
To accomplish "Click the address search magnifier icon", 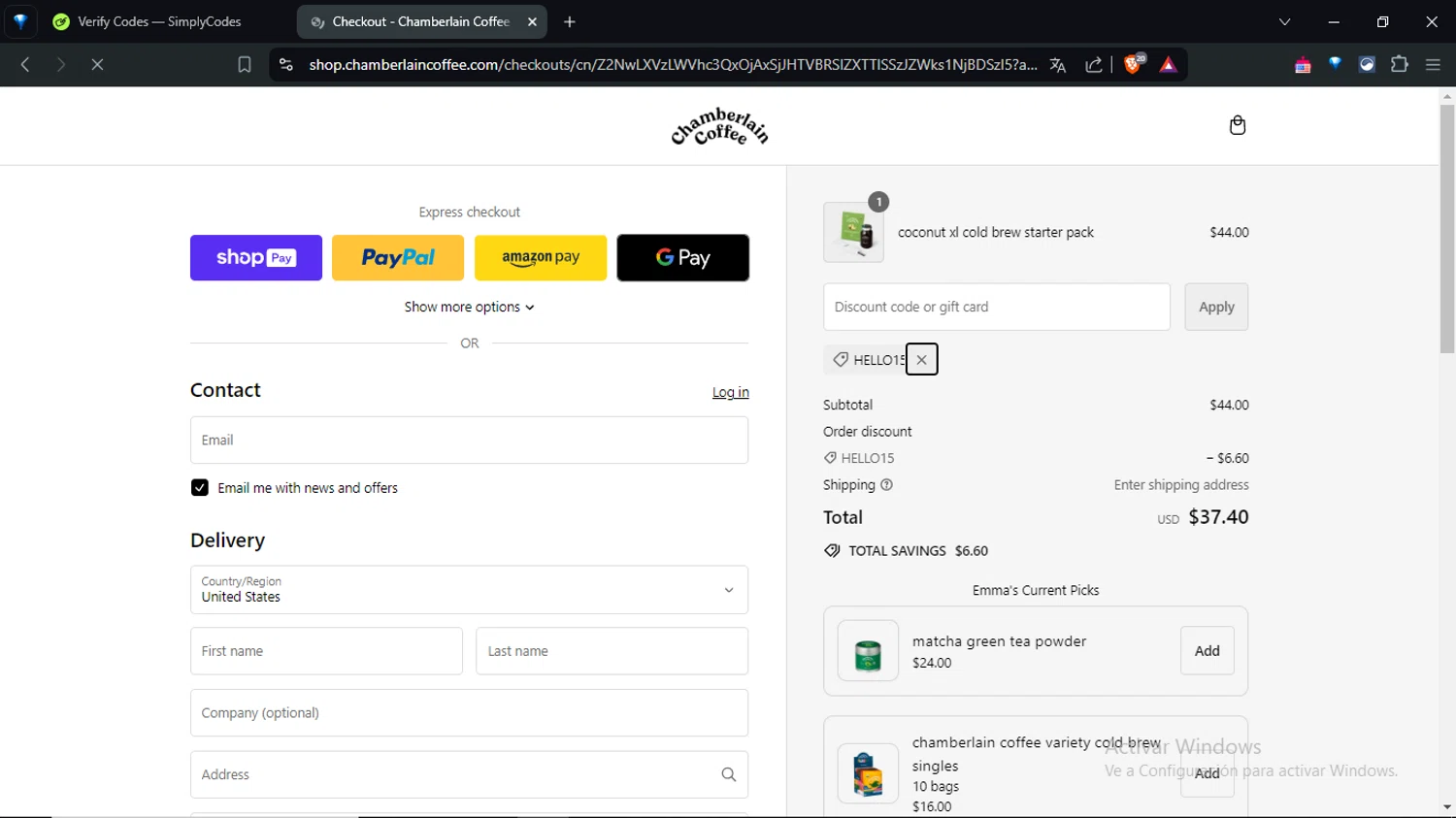I will click(728, 774).
